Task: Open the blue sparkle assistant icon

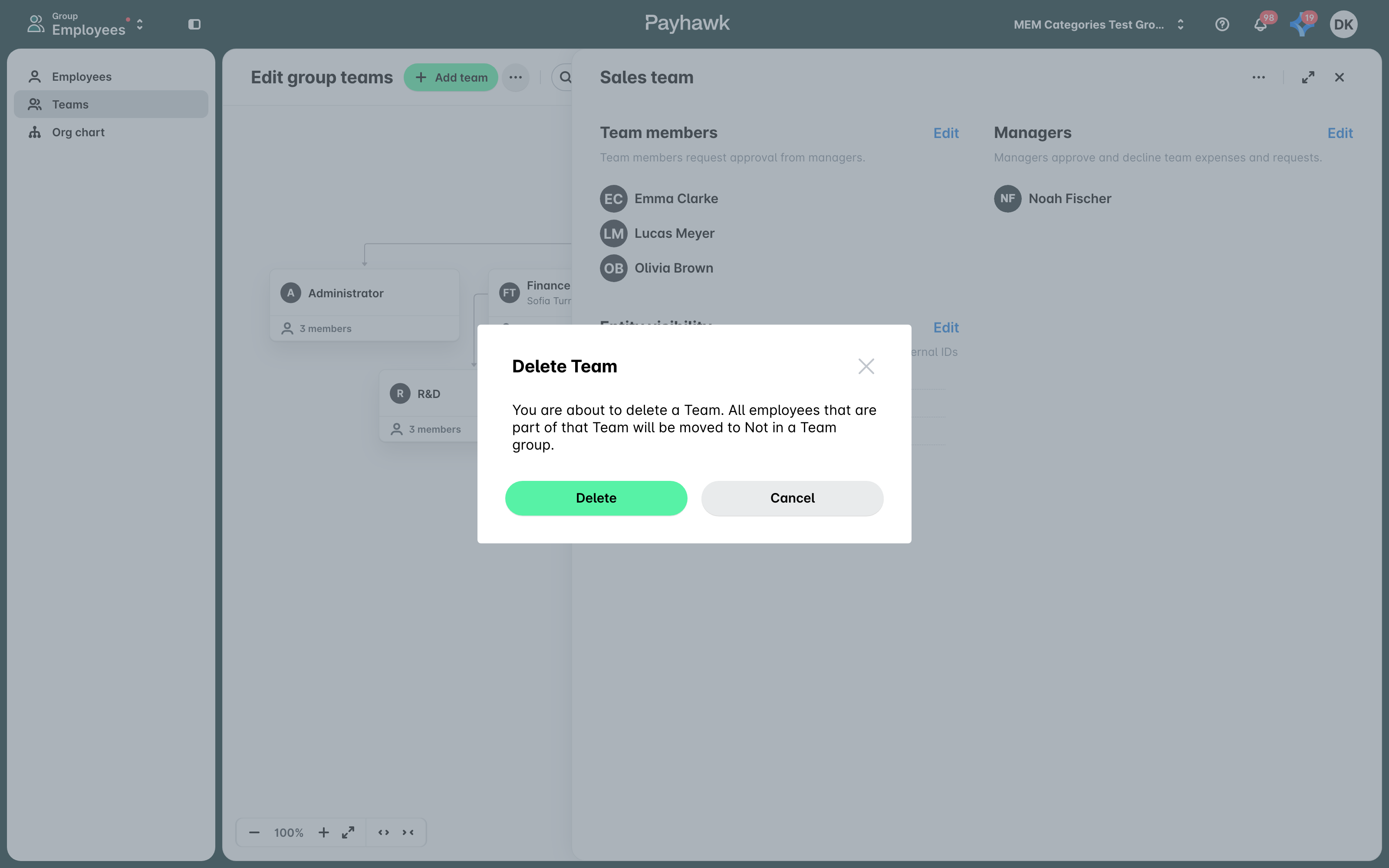Action: pyautogui.click(x=1301, y=24)
